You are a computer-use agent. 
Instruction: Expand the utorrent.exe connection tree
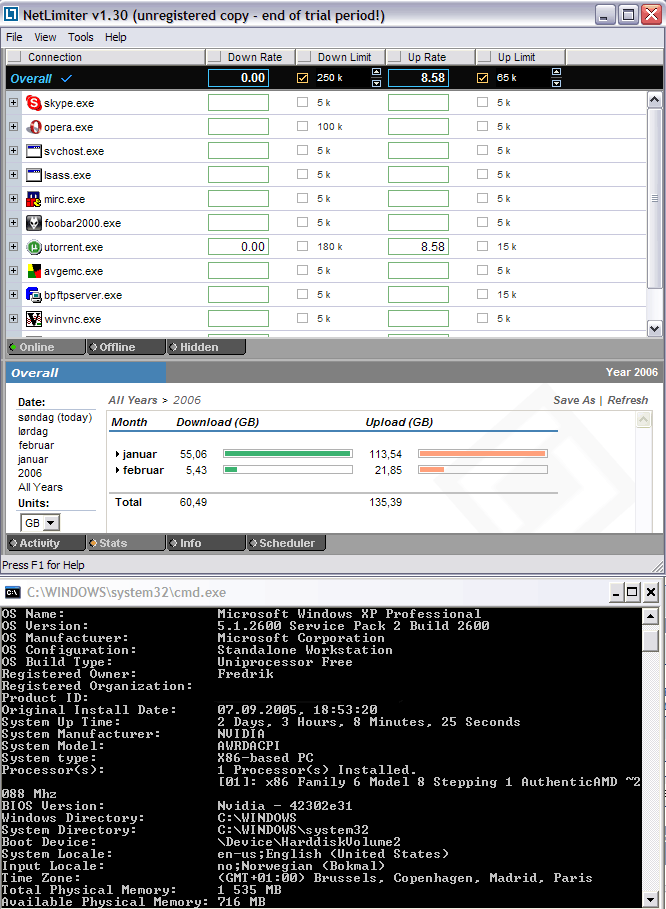(x=13, y=246)
